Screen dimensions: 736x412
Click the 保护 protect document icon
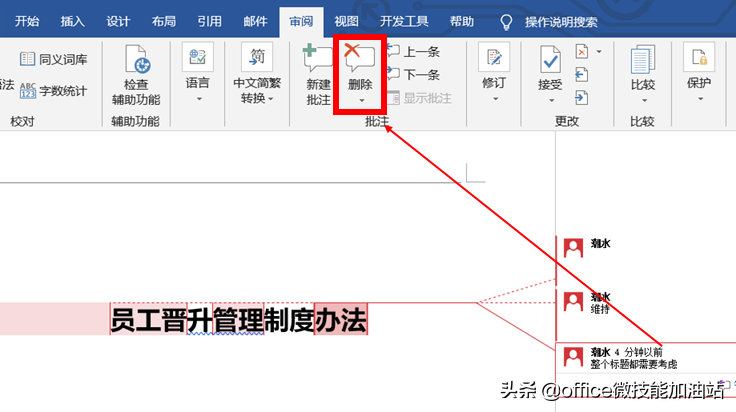click(x=699, y=57)
